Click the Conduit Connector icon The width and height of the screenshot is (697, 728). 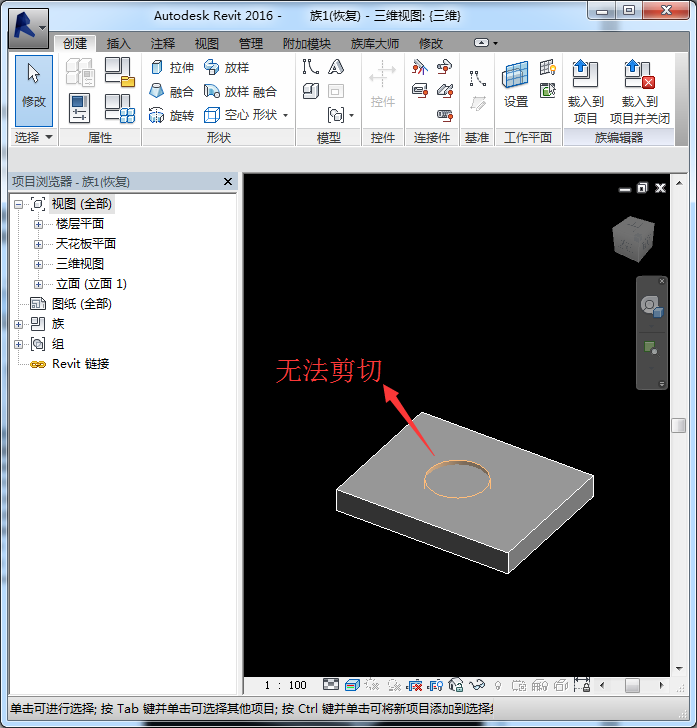(x=444, y=115)
